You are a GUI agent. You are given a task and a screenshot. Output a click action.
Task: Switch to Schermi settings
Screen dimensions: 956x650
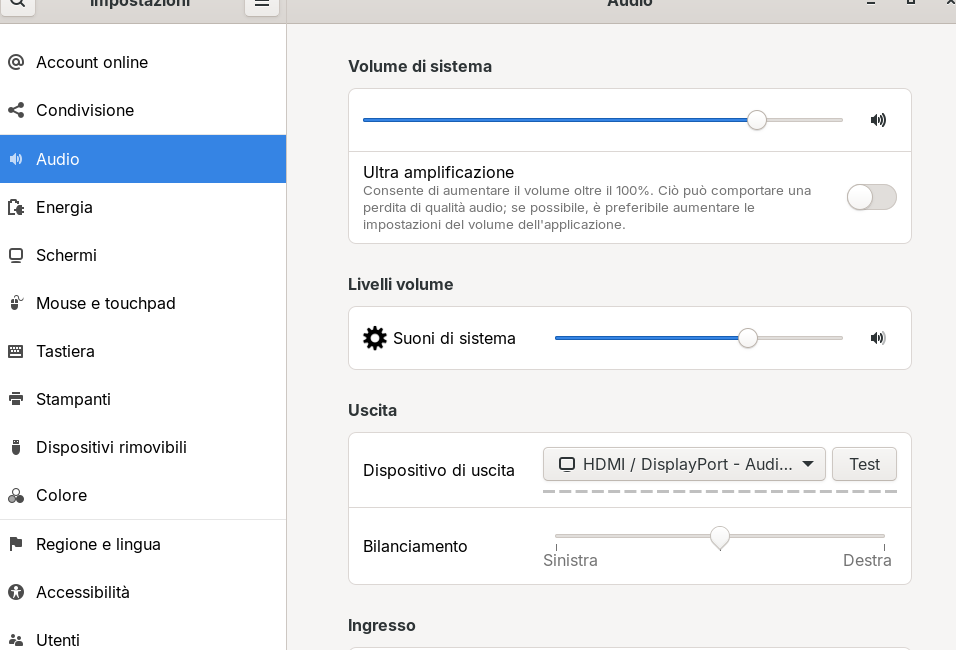(x=143, y=255)
